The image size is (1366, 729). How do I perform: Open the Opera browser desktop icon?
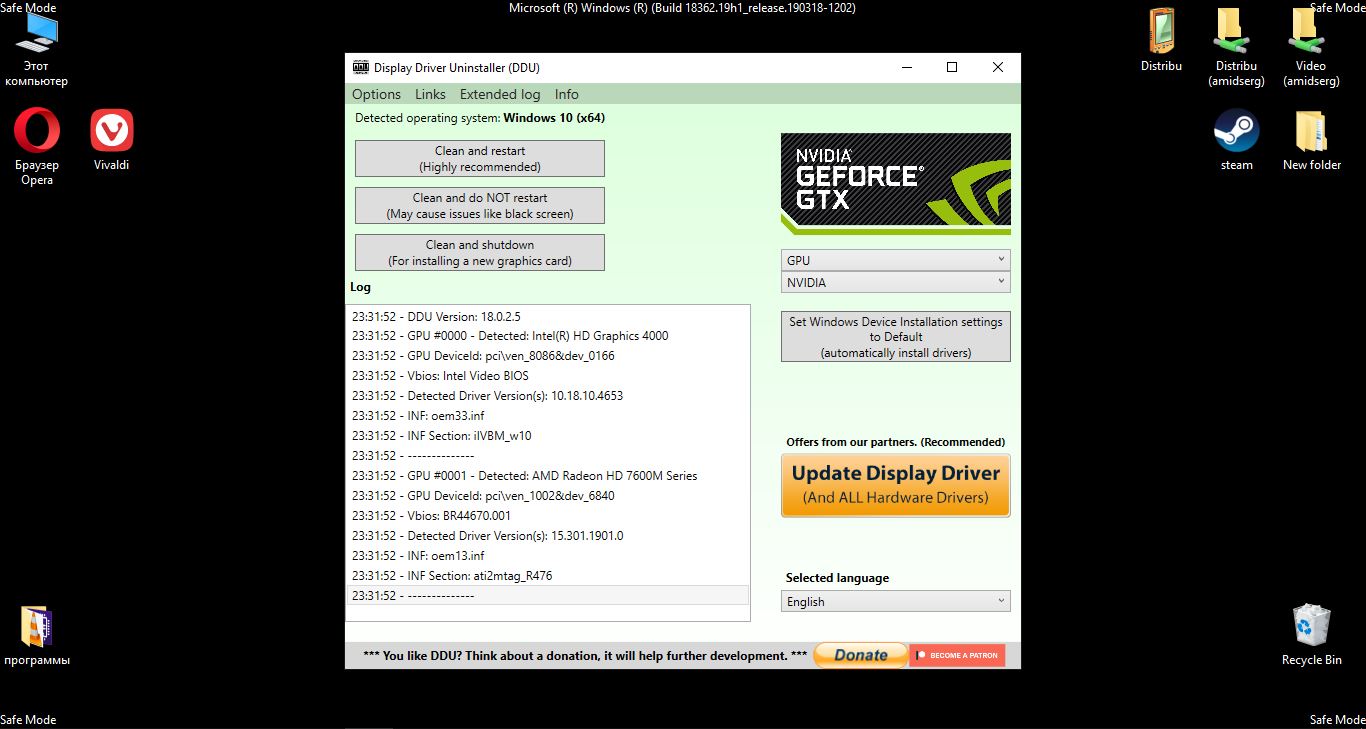coord(37,147)
